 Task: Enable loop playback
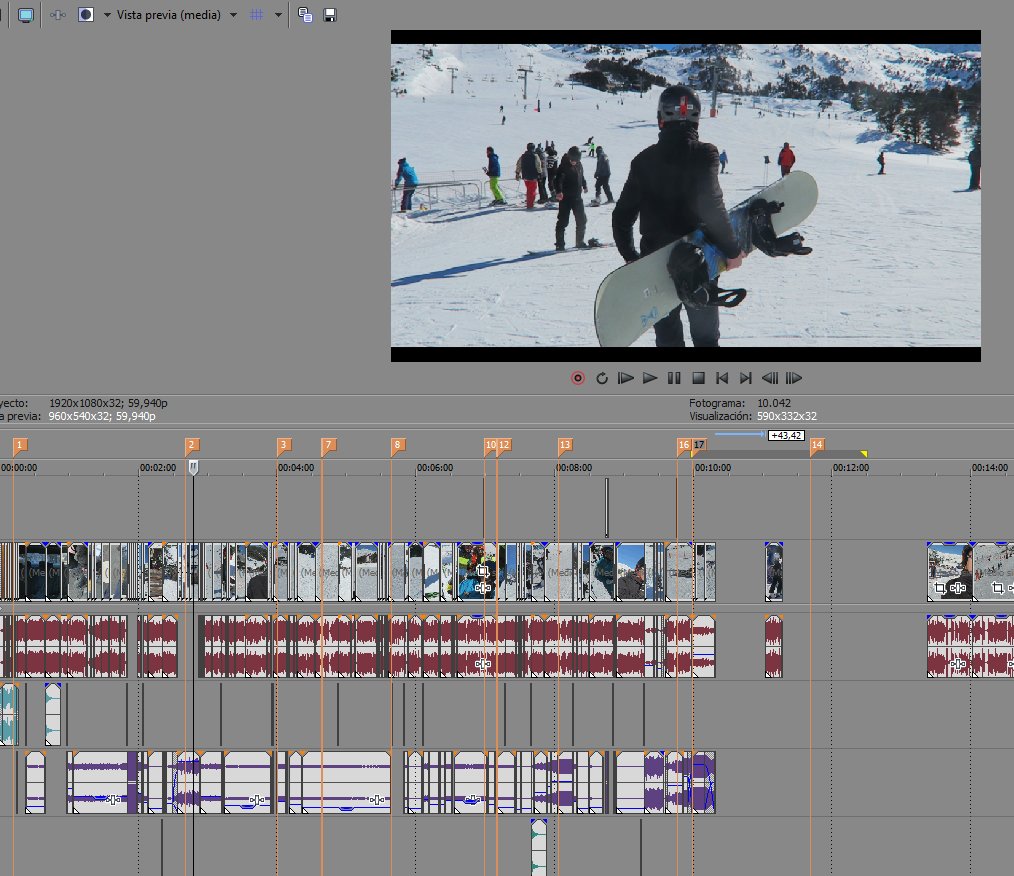pyautogui.click(x=602, y=378)
